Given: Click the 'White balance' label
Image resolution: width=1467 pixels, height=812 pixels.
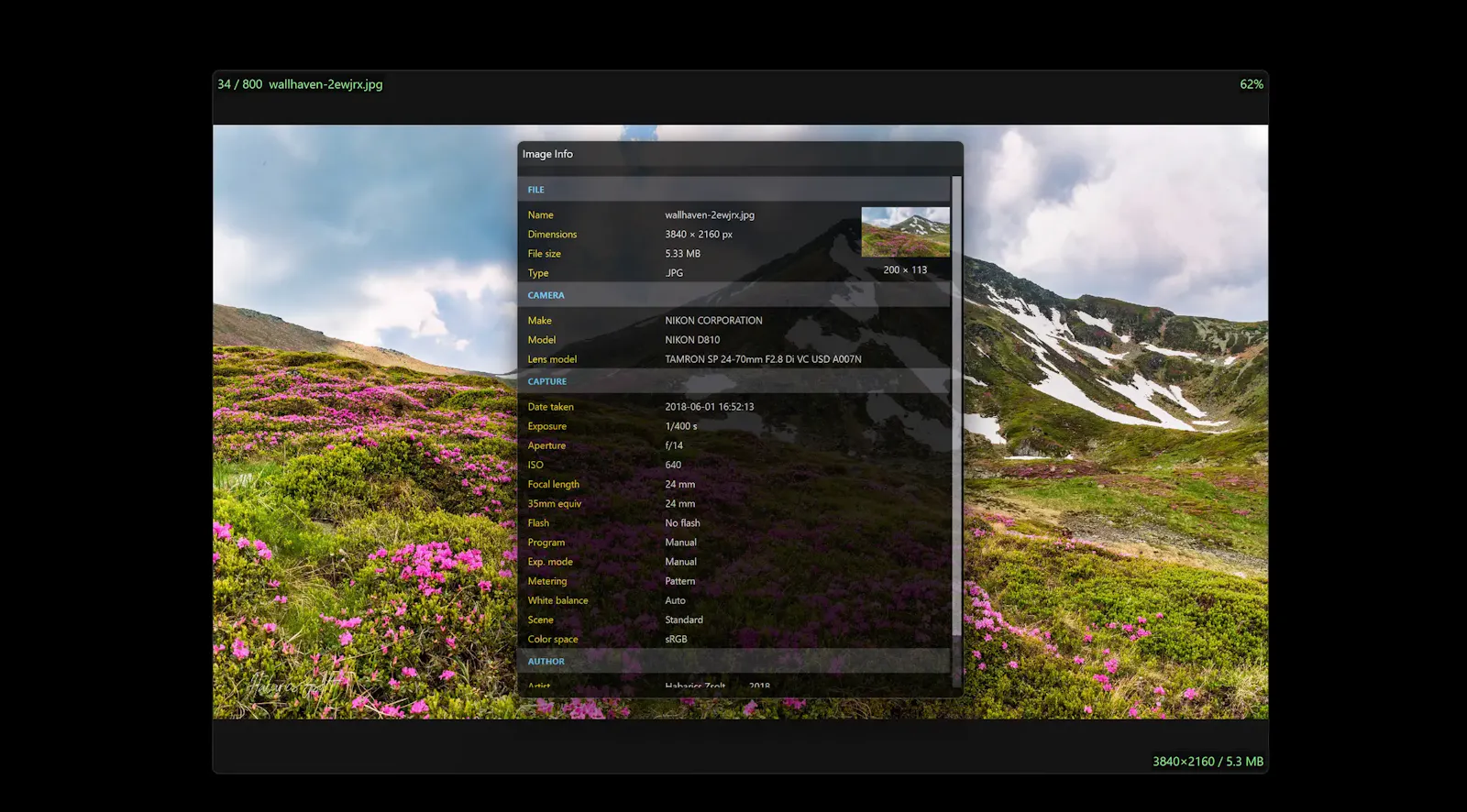Looking at the screenshot, I should [x=558, y=600].
